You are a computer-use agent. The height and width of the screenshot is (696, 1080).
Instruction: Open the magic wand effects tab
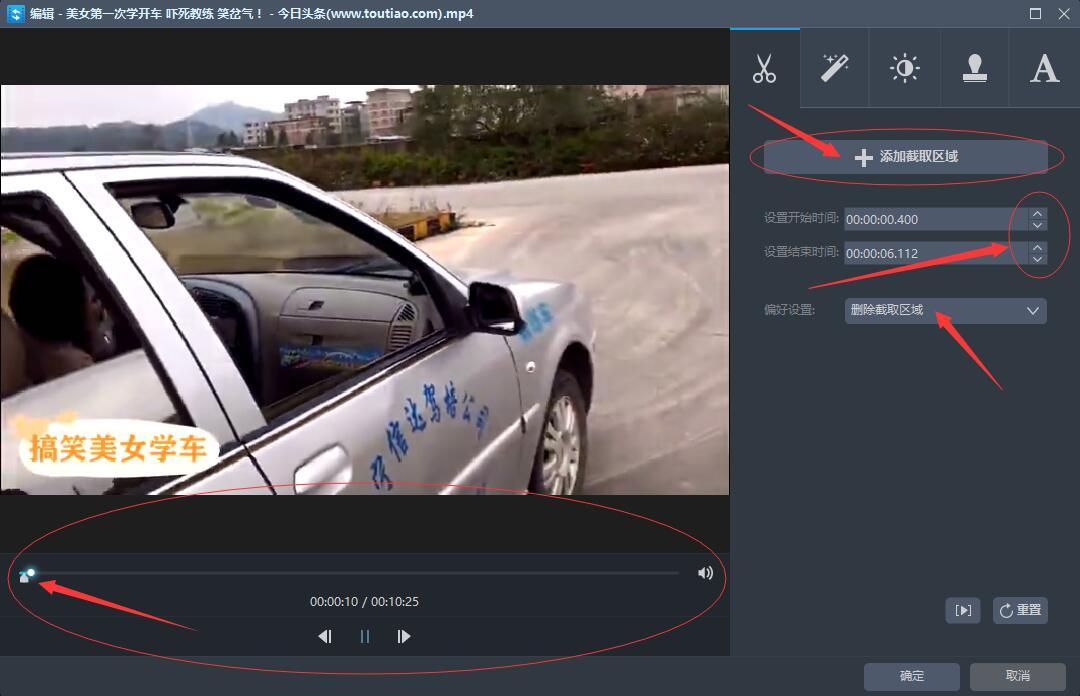[834, 69]
